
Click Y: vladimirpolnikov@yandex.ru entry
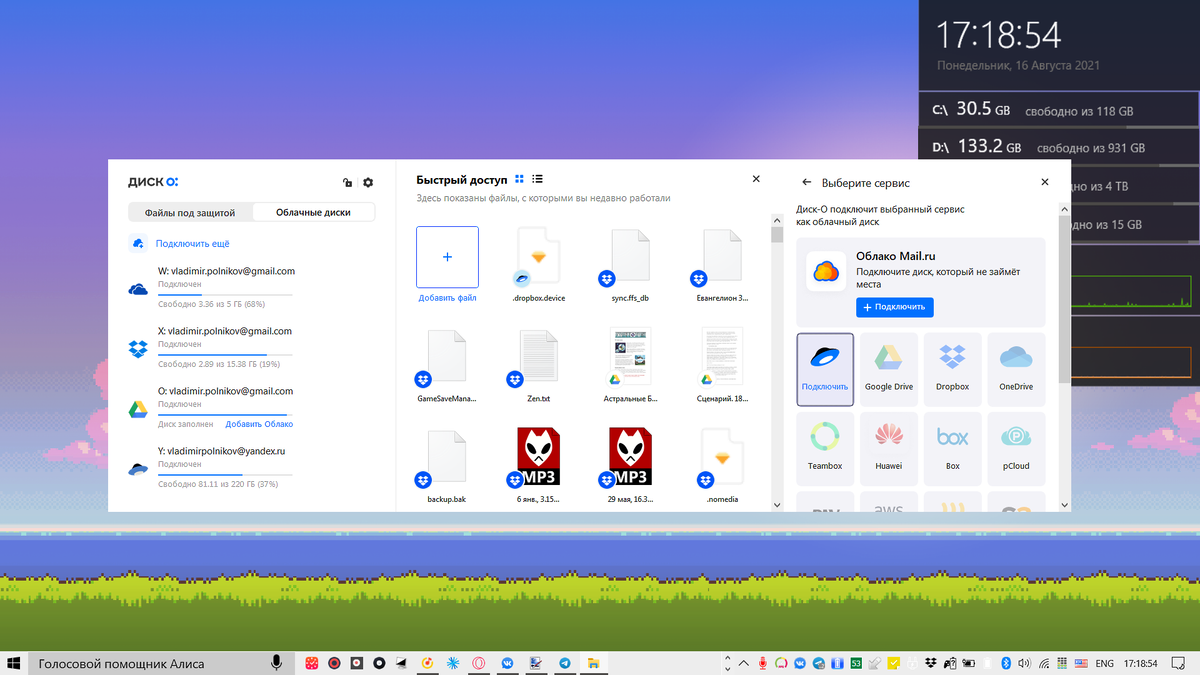[222, 451]
